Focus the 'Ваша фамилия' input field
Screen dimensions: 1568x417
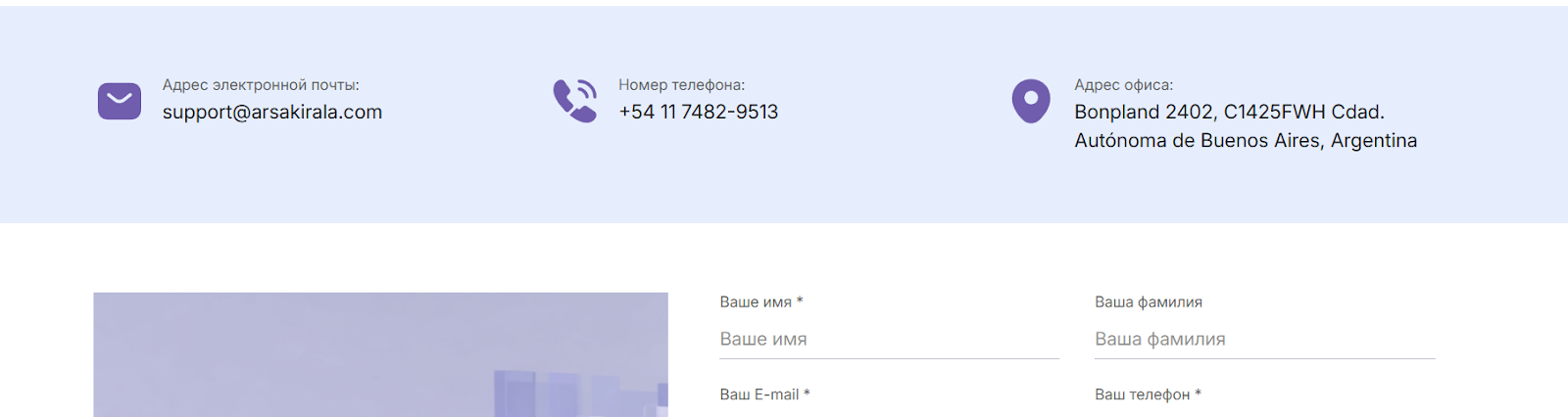(1265, 339)
